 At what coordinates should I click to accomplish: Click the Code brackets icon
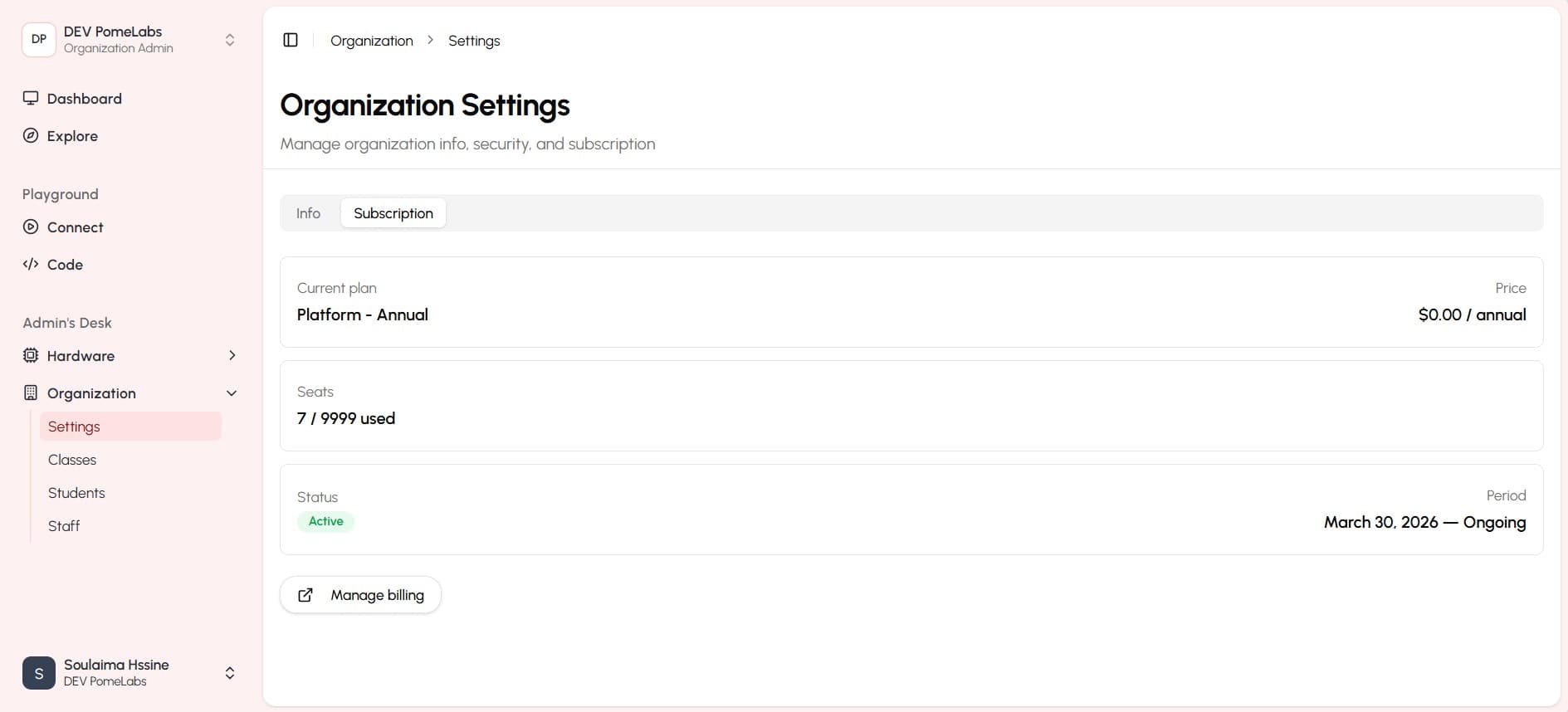(31, 264)
